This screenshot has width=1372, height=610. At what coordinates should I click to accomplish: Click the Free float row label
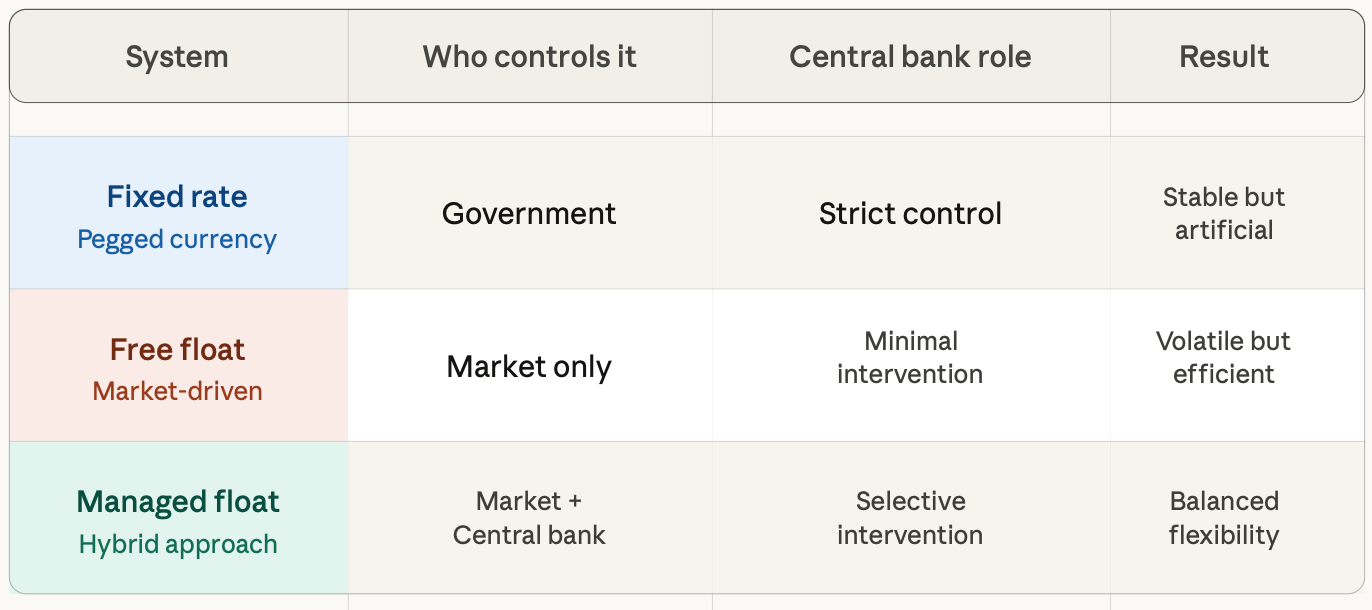(177, 349)
